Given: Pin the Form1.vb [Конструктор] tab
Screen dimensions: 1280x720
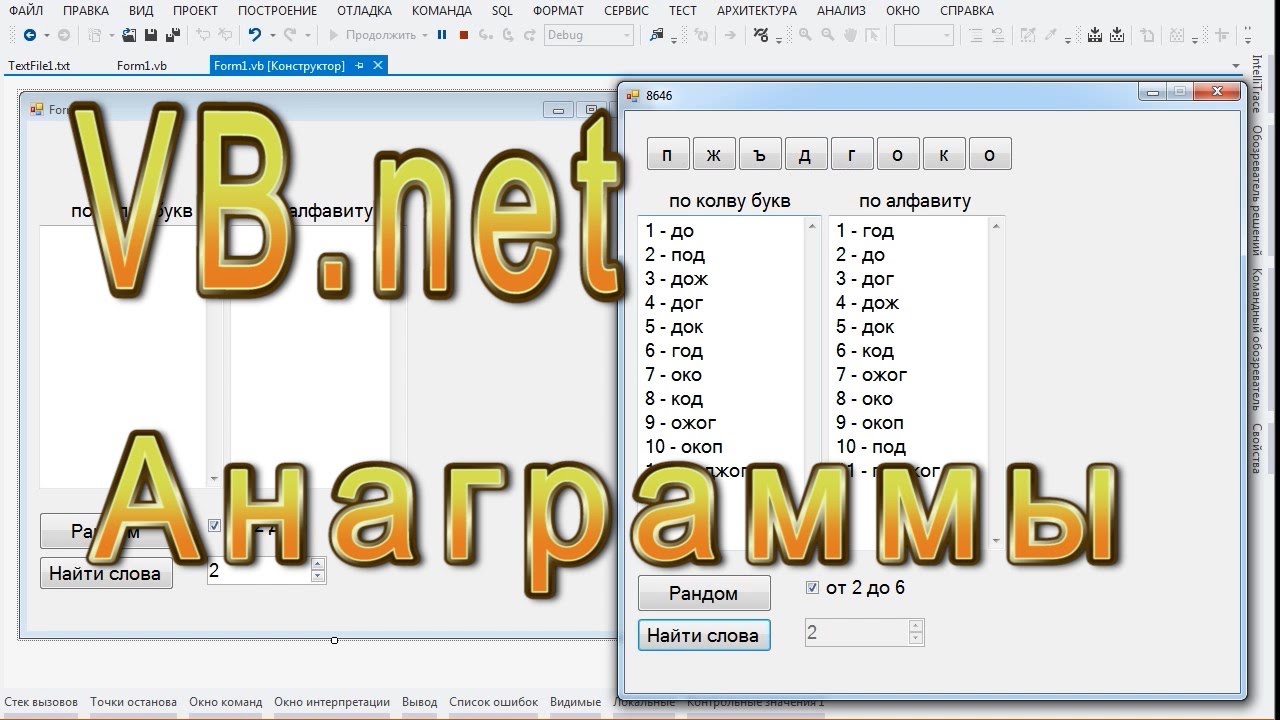Looking at the screenshot, I should [x=360, y=65].
